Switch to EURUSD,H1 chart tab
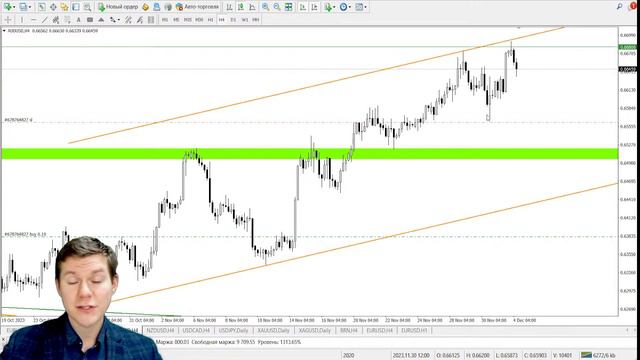 pos(414,330)
